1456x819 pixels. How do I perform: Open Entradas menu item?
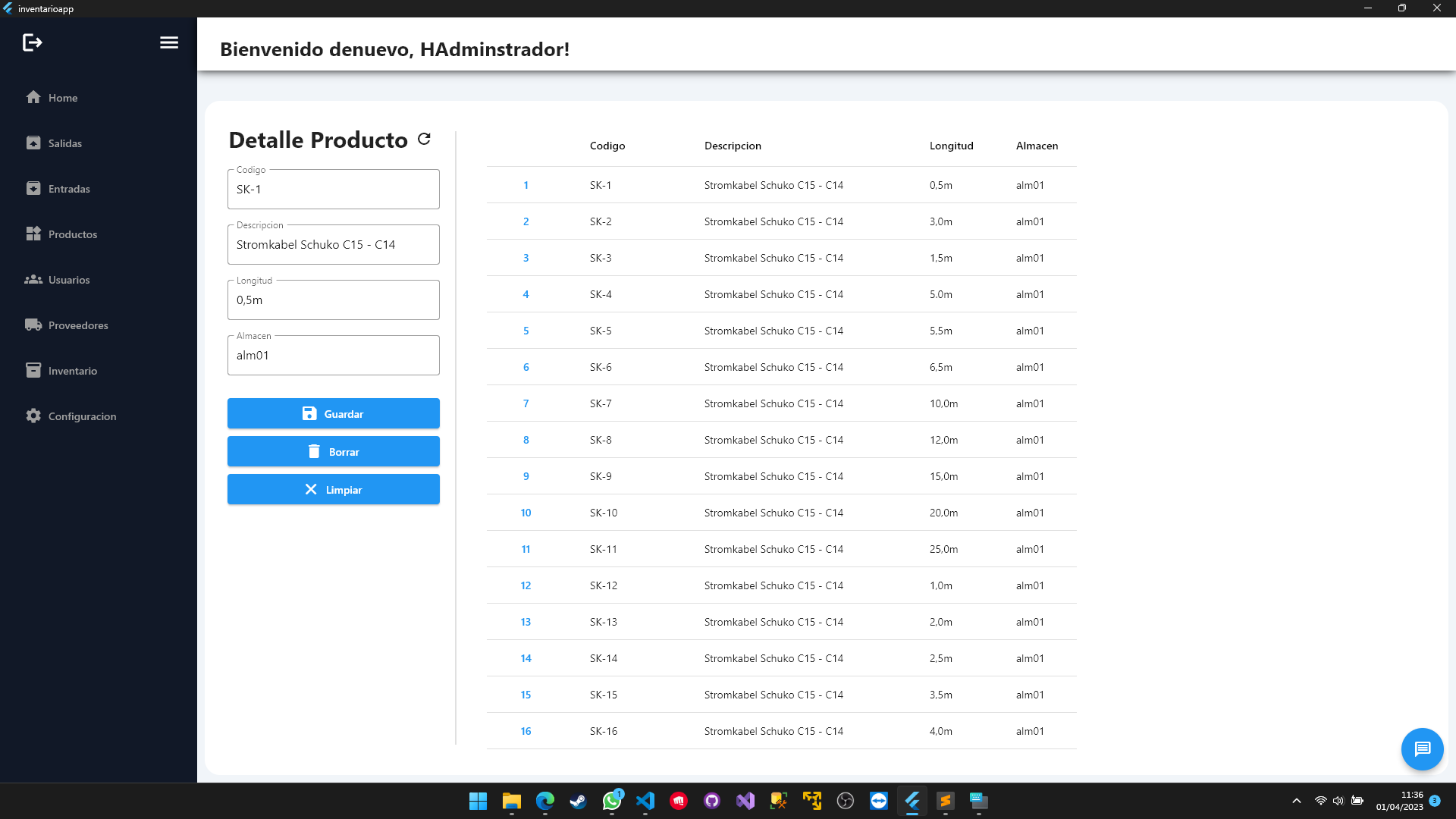click(x=99, y=188)
